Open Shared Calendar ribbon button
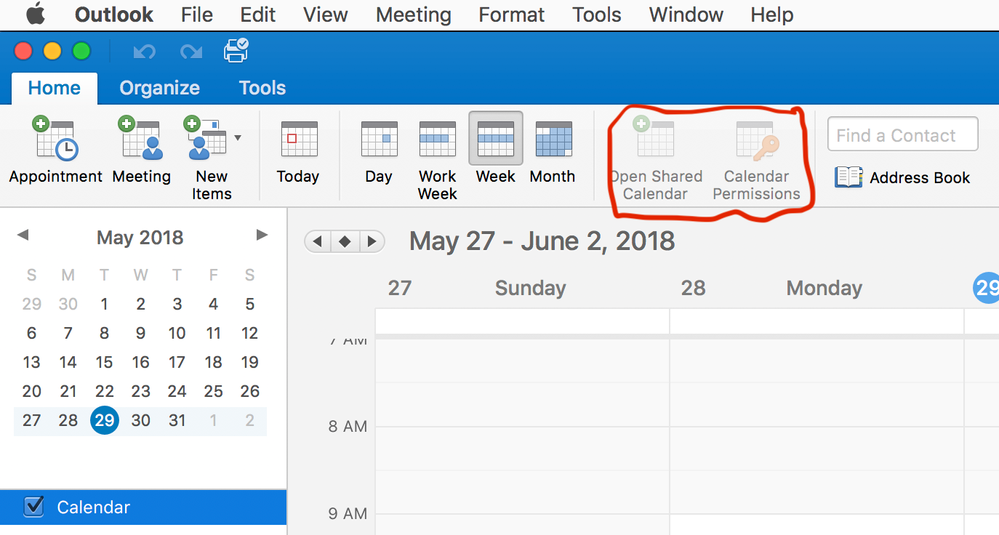 coord(655,158)
